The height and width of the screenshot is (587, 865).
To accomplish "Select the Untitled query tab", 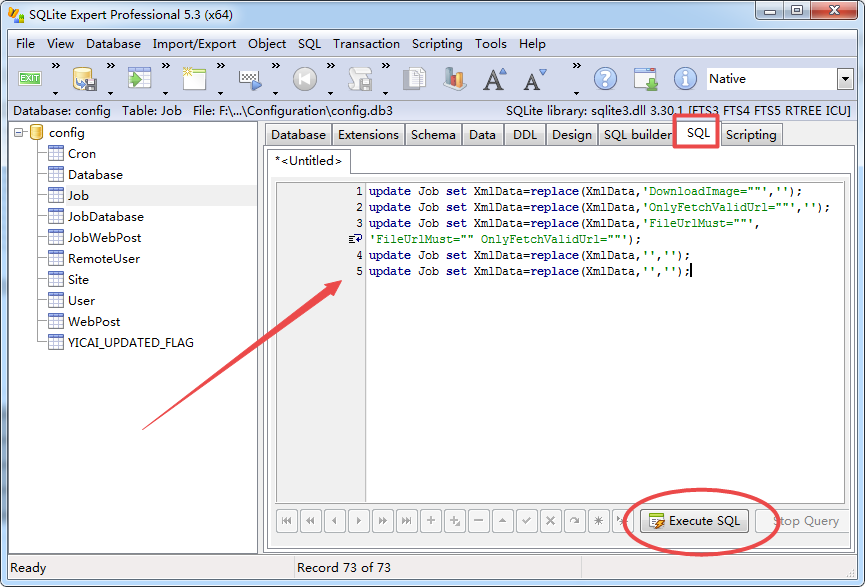I will click(x=309, y=161).
